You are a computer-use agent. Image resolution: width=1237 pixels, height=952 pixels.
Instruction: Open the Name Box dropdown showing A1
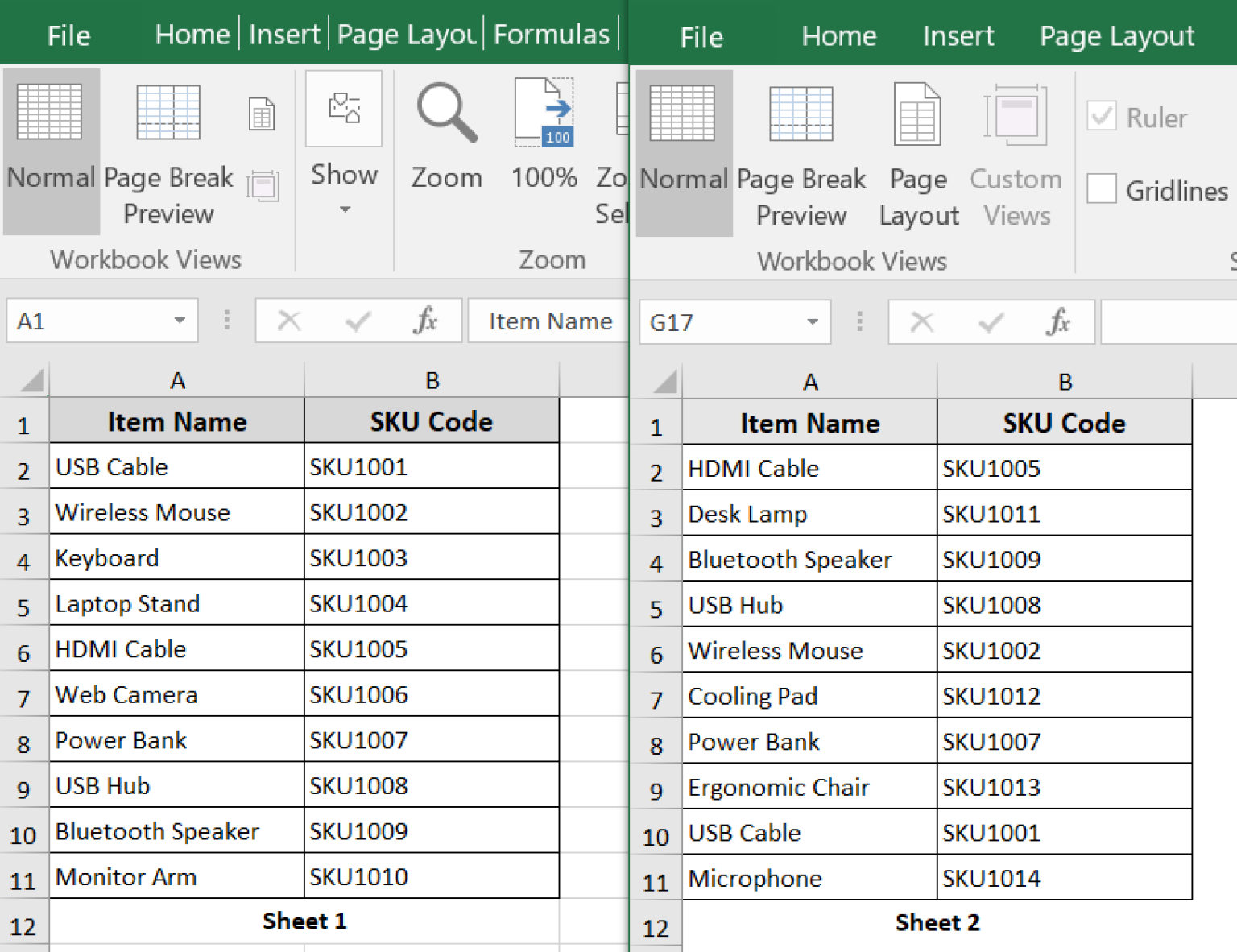[180, 320]
